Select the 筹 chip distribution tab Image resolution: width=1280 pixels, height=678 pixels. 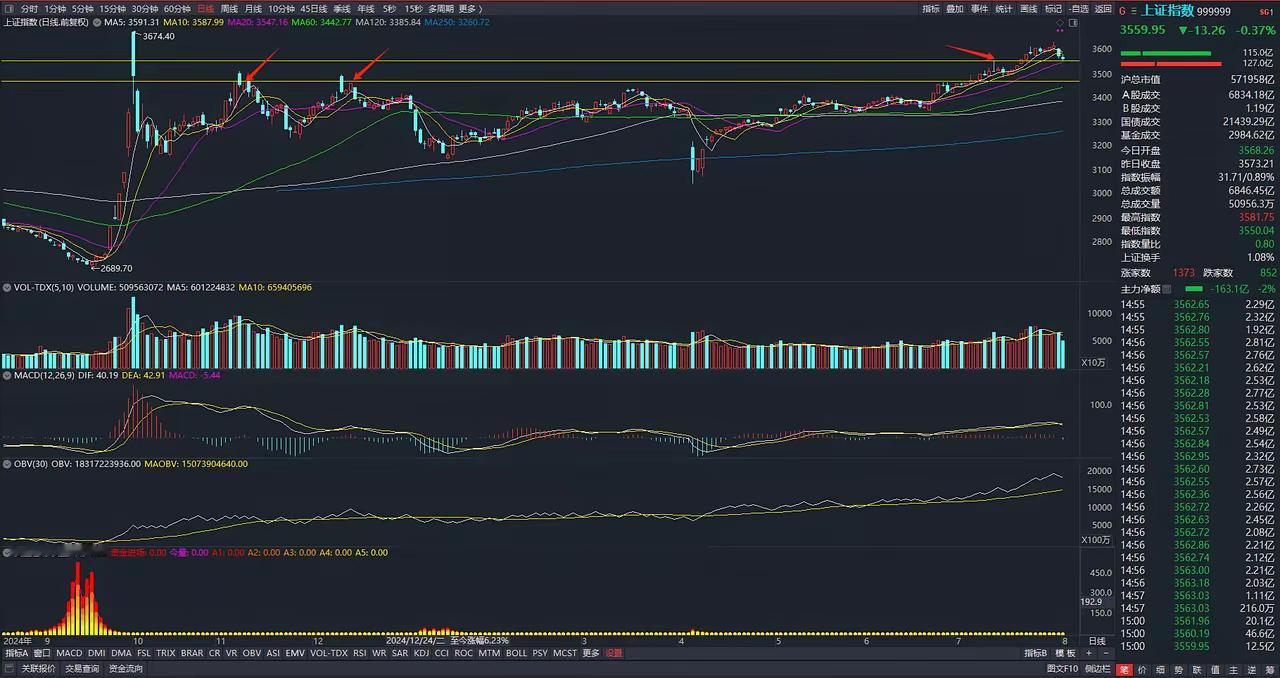click(x=1270, y=669)
